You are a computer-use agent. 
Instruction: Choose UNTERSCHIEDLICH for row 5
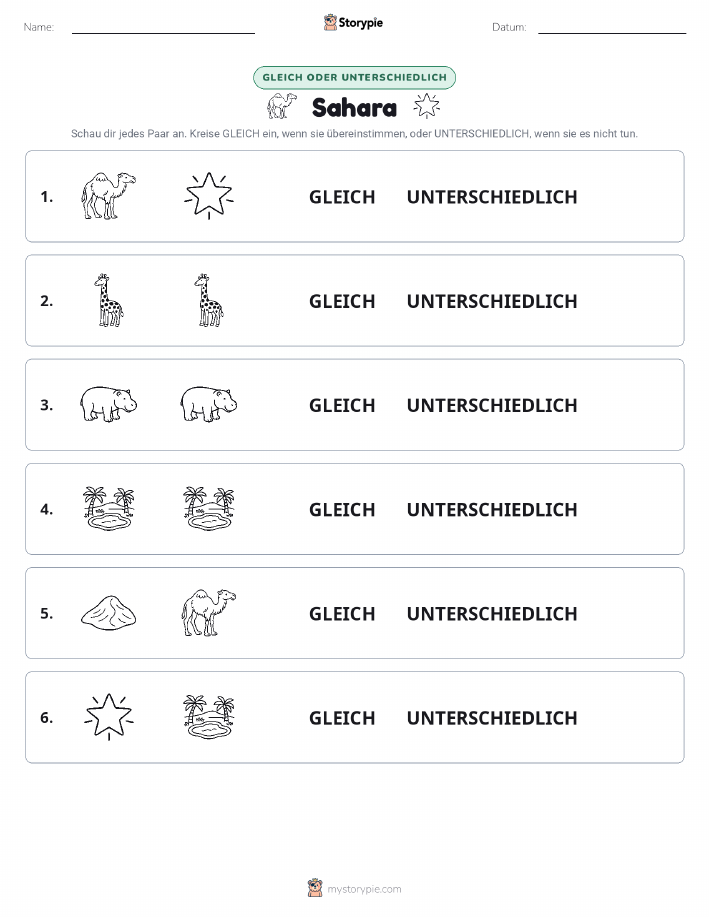[x=492, y=613]
